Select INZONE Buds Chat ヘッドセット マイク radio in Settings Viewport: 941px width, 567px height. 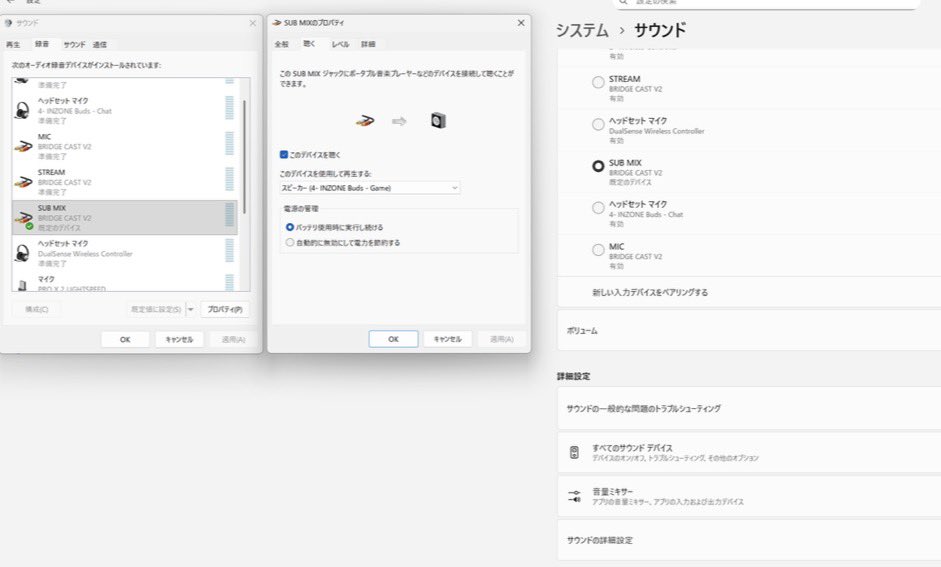pyautogui.click(x=598, y=208)
